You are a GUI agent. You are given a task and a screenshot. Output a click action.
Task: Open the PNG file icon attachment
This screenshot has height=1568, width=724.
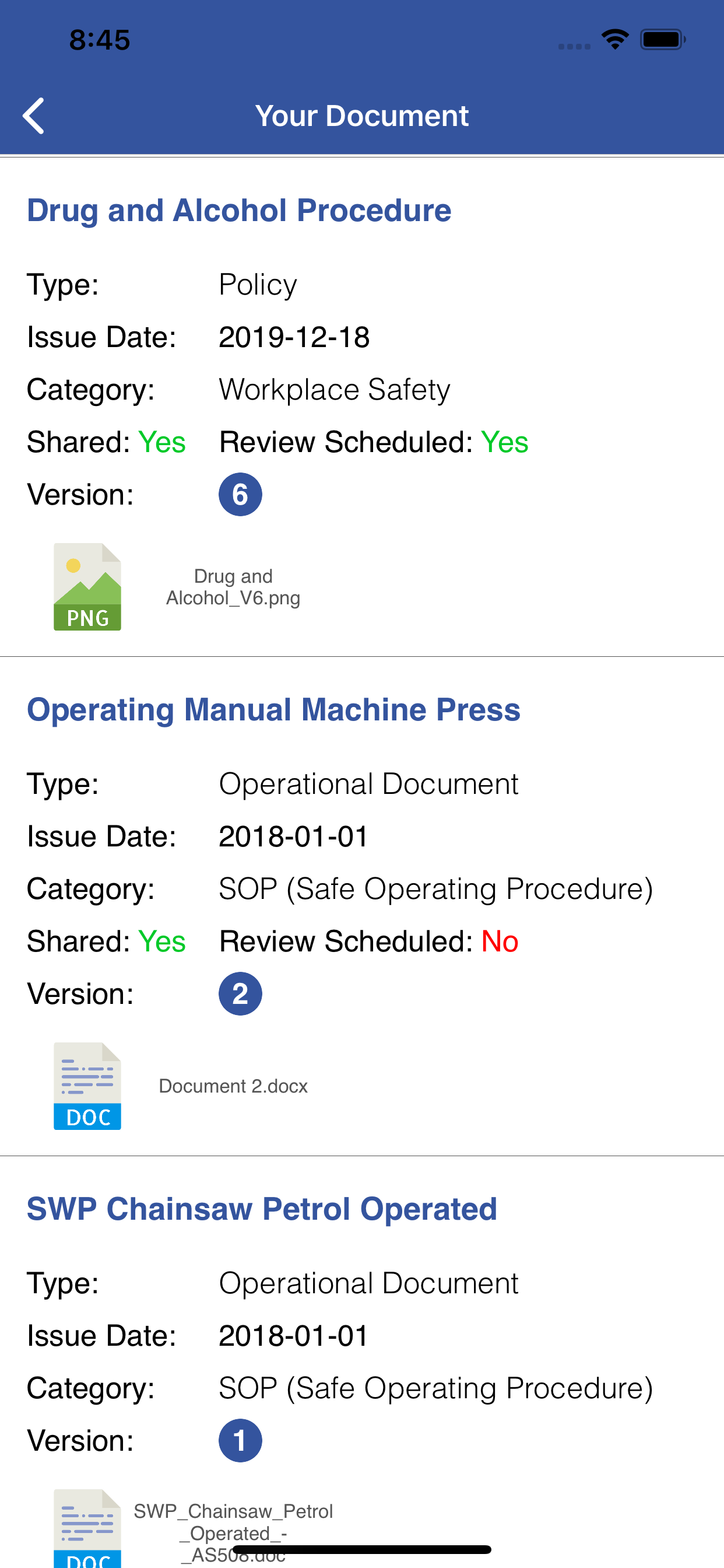click(87, 587)
